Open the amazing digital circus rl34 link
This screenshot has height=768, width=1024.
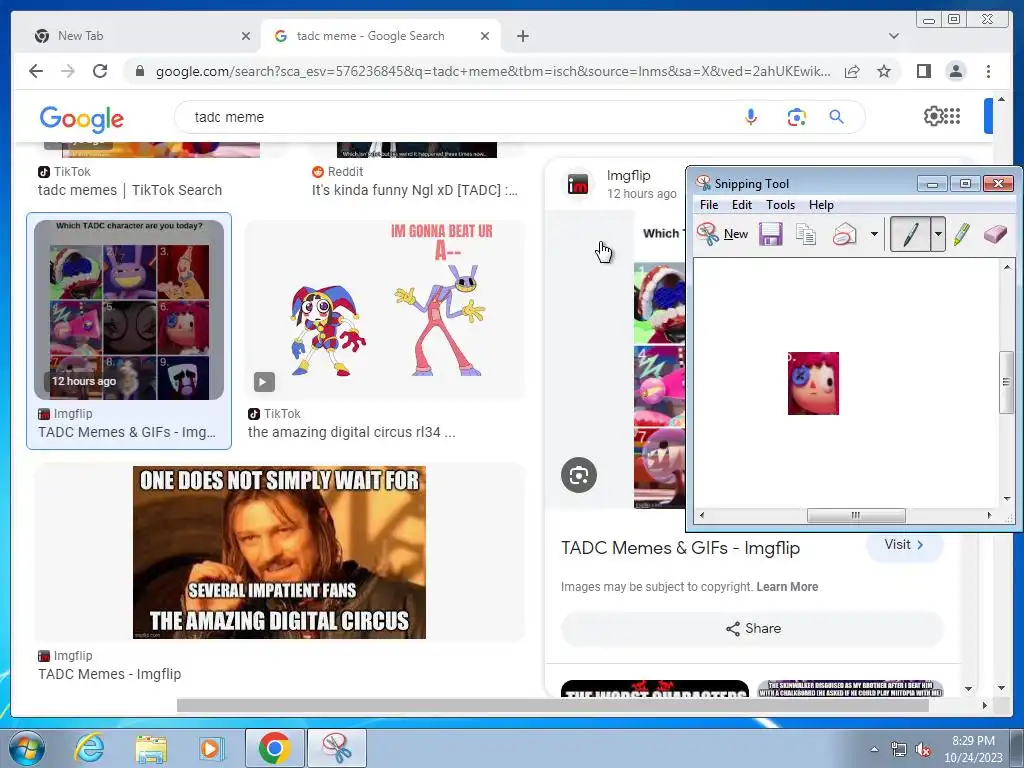[x=351, y=432]
